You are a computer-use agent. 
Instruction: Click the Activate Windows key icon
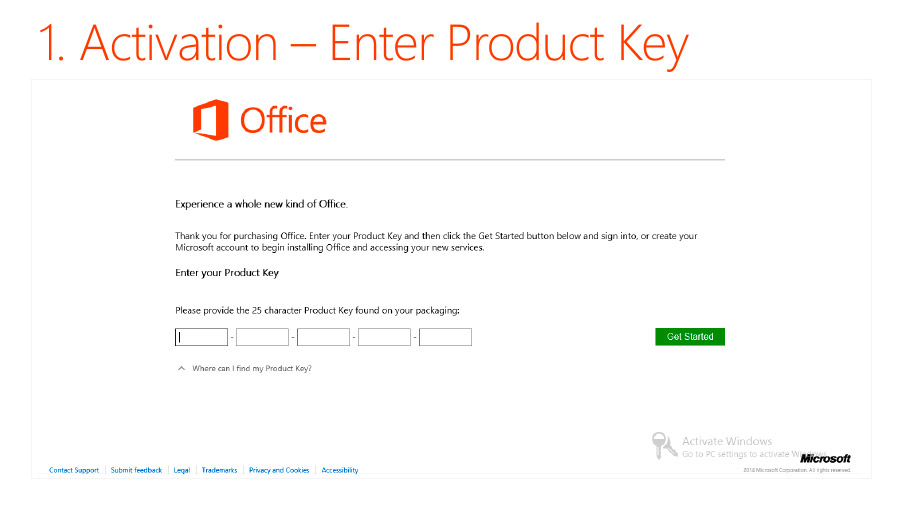(664, 446)
